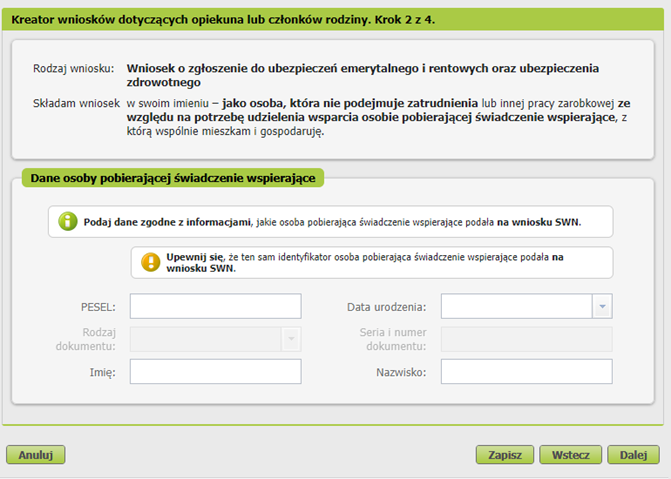Click the green info icon
Viewport: 671px width, 479px height.
point(68,222)
